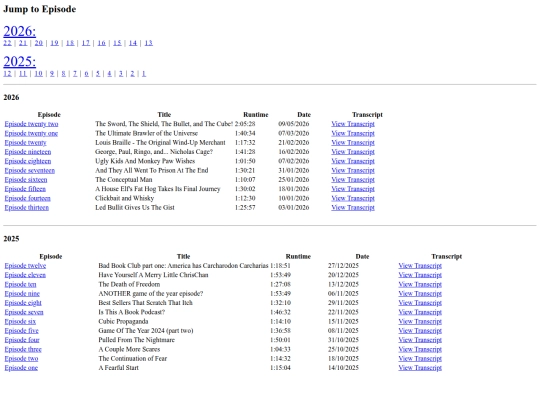Jump to episode 14 number link
This screenshot has height=405, width=540.
133,43
